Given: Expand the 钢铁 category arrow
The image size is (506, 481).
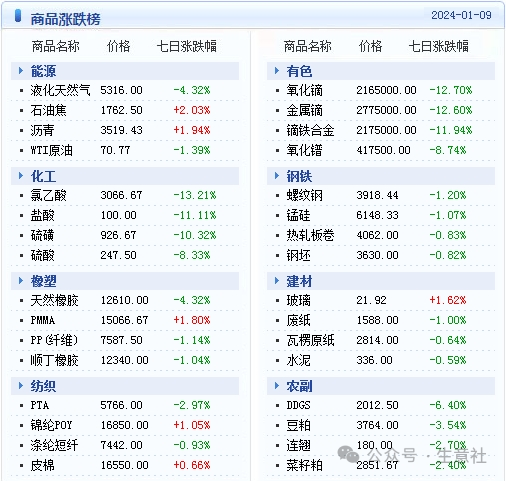Looking at the screenshot, I should tap(277, 176).
